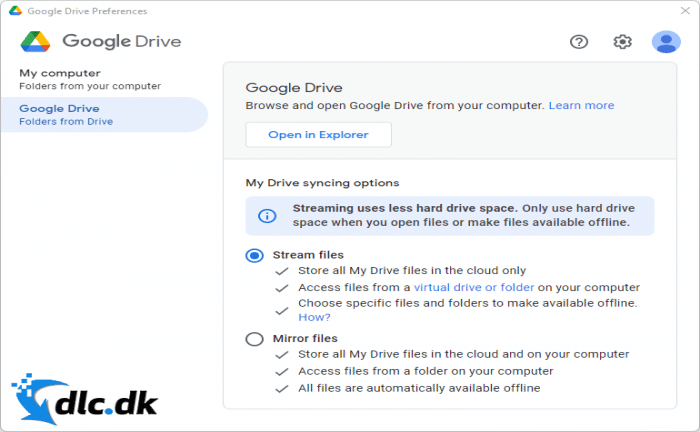Click the Open in Explorer button
Screen dimensions: 700x432
click(318, 135)
